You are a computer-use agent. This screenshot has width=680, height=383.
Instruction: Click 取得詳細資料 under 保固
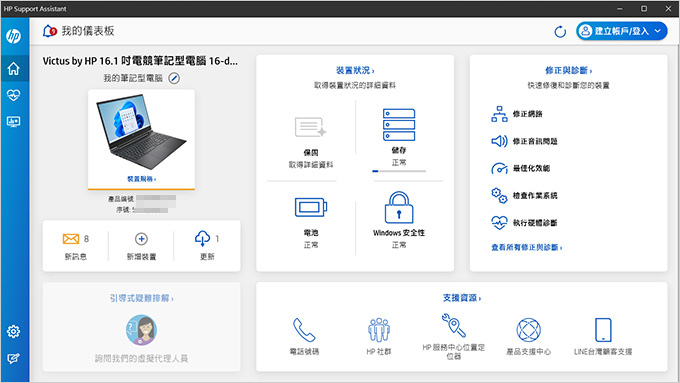click(311, 165)
